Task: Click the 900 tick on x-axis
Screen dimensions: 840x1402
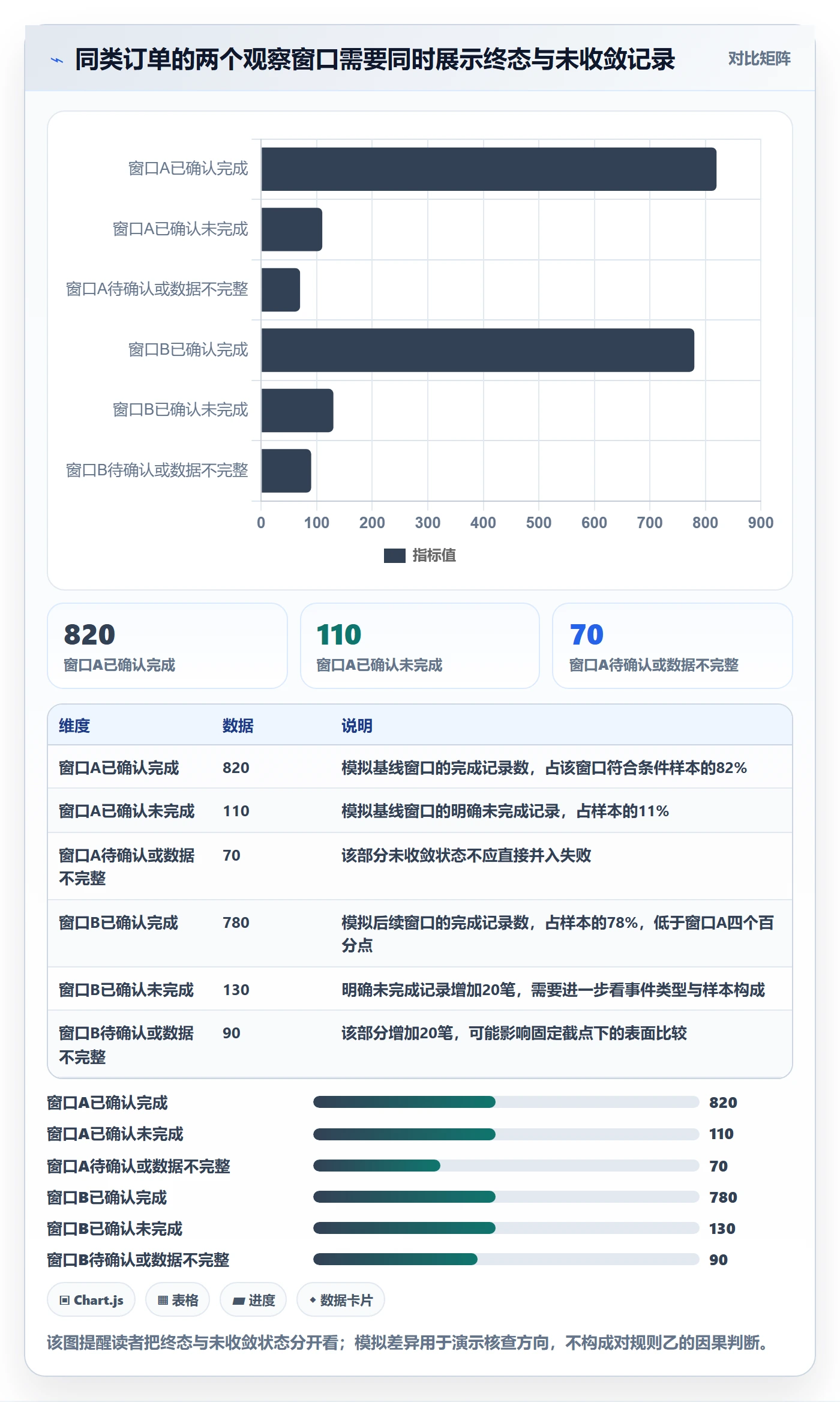Action: (x=761, y=523)
